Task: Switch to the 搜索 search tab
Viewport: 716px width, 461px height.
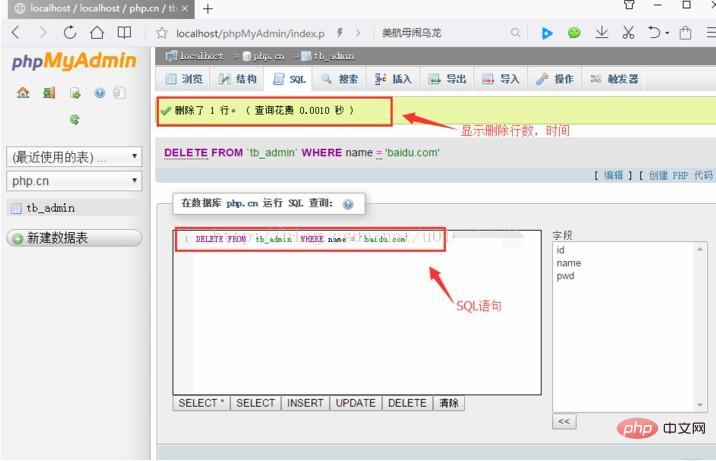Action: (340, 79)
